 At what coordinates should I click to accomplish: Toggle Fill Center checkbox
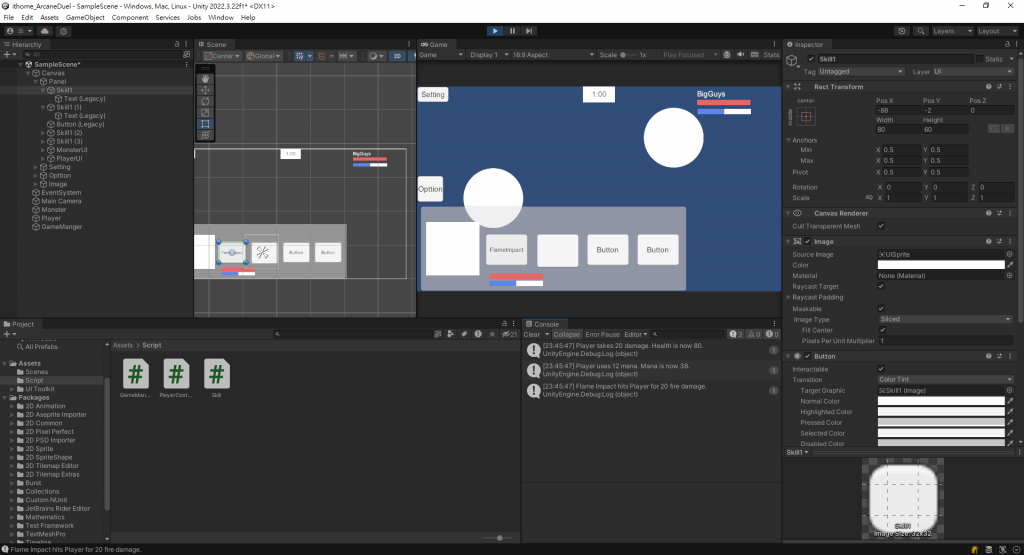[x=882, y=330]
